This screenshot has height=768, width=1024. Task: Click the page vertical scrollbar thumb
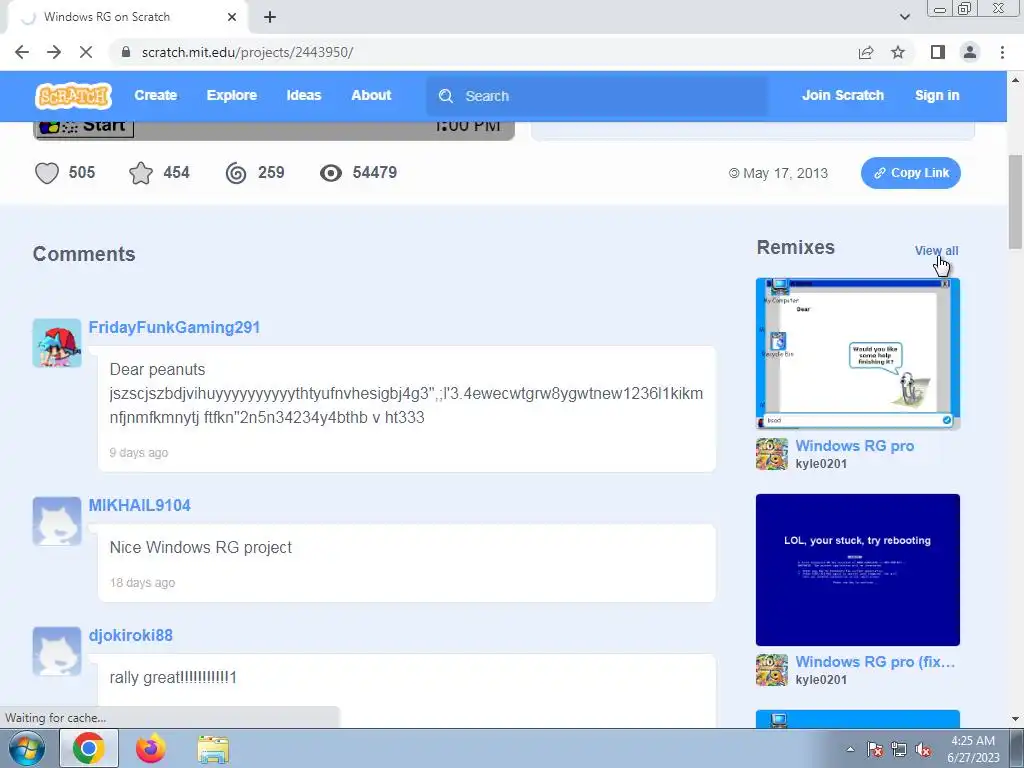[x=1016, y=201]
